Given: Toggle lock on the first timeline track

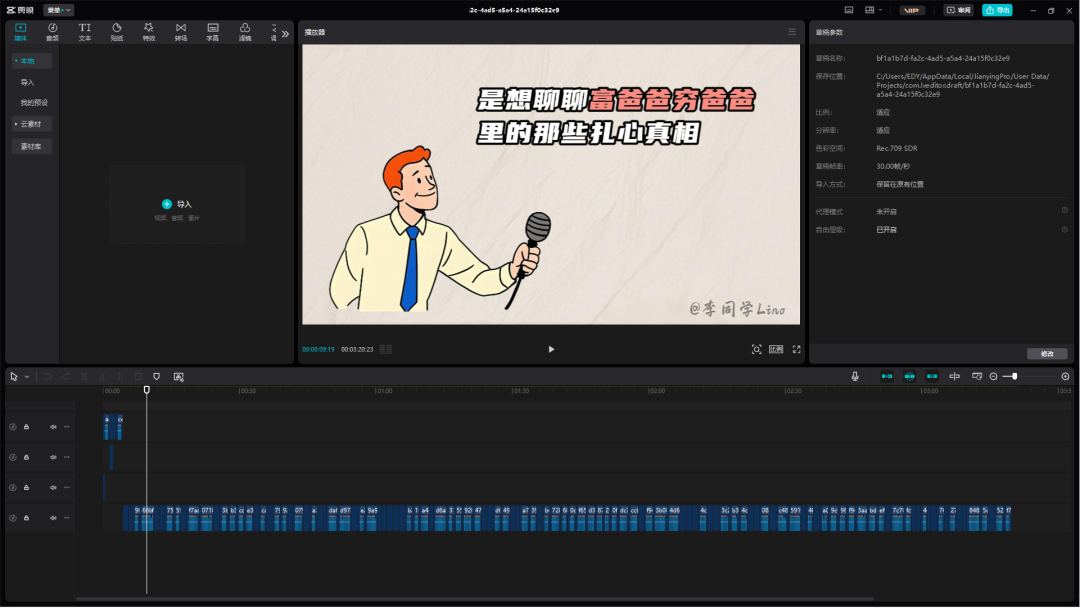Looking at the screenshot, I should 26,427.
